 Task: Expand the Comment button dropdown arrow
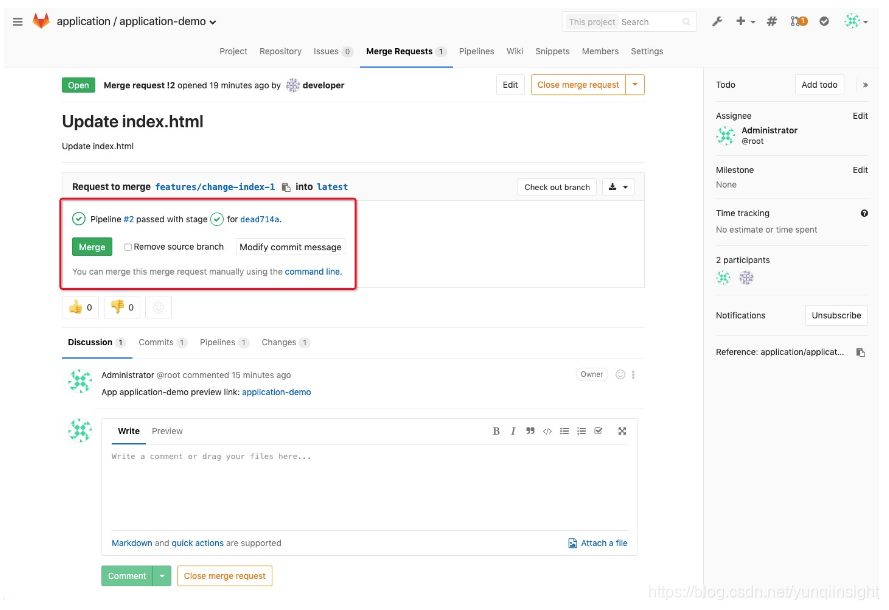[x=162, y=576]
